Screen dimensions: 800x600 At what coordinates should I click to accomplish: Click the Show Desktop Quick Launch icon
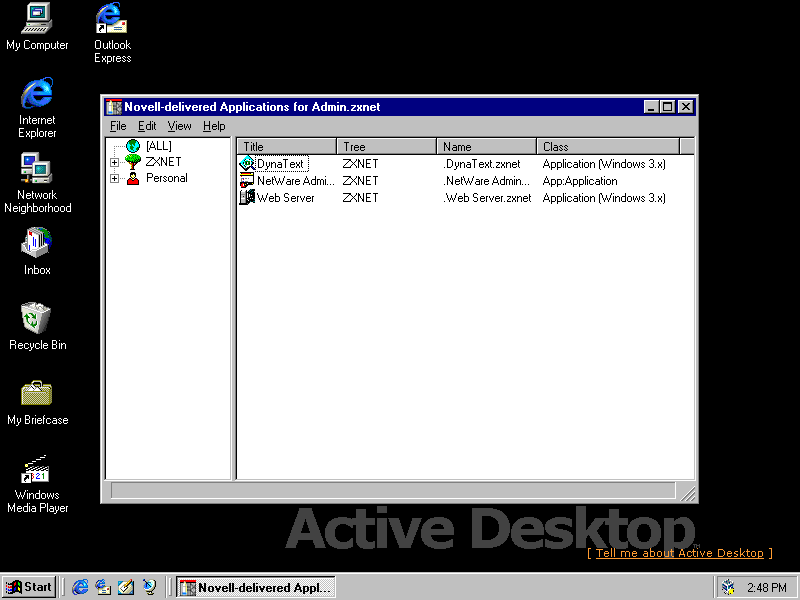tap(126, 587)
